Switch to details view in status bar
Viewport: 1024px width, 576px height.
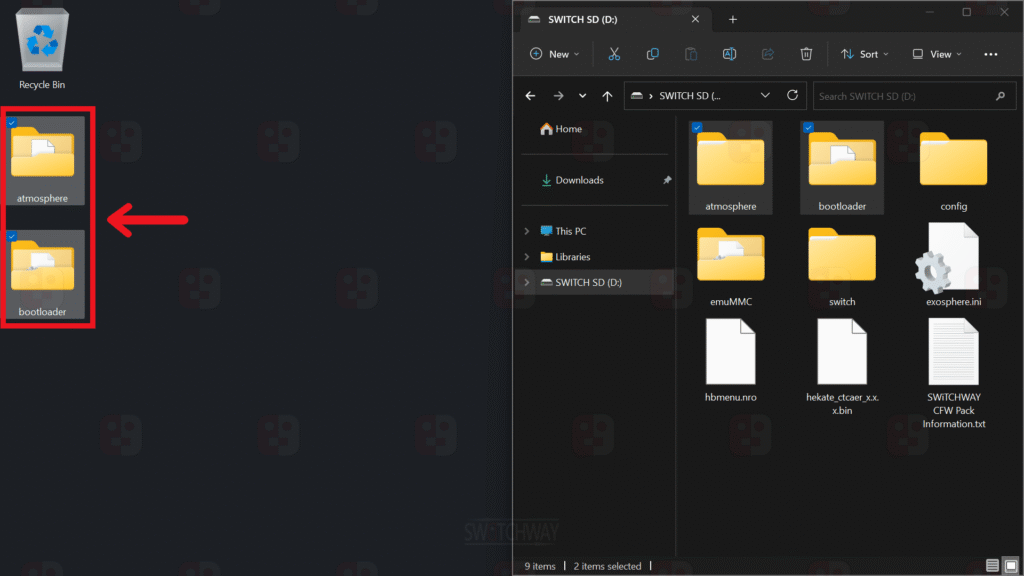[x=992, y=566]
